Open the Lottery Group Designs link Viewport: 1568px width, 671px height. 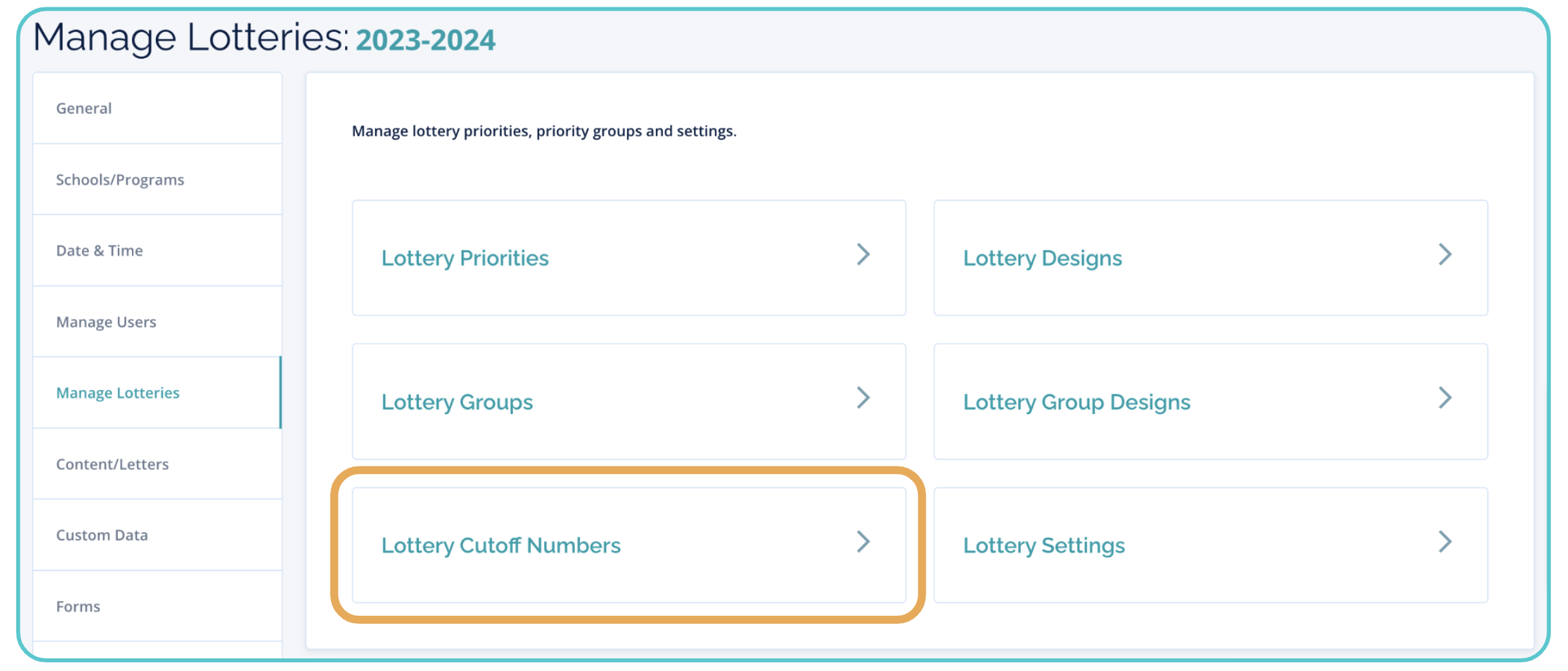[1076, 402]
